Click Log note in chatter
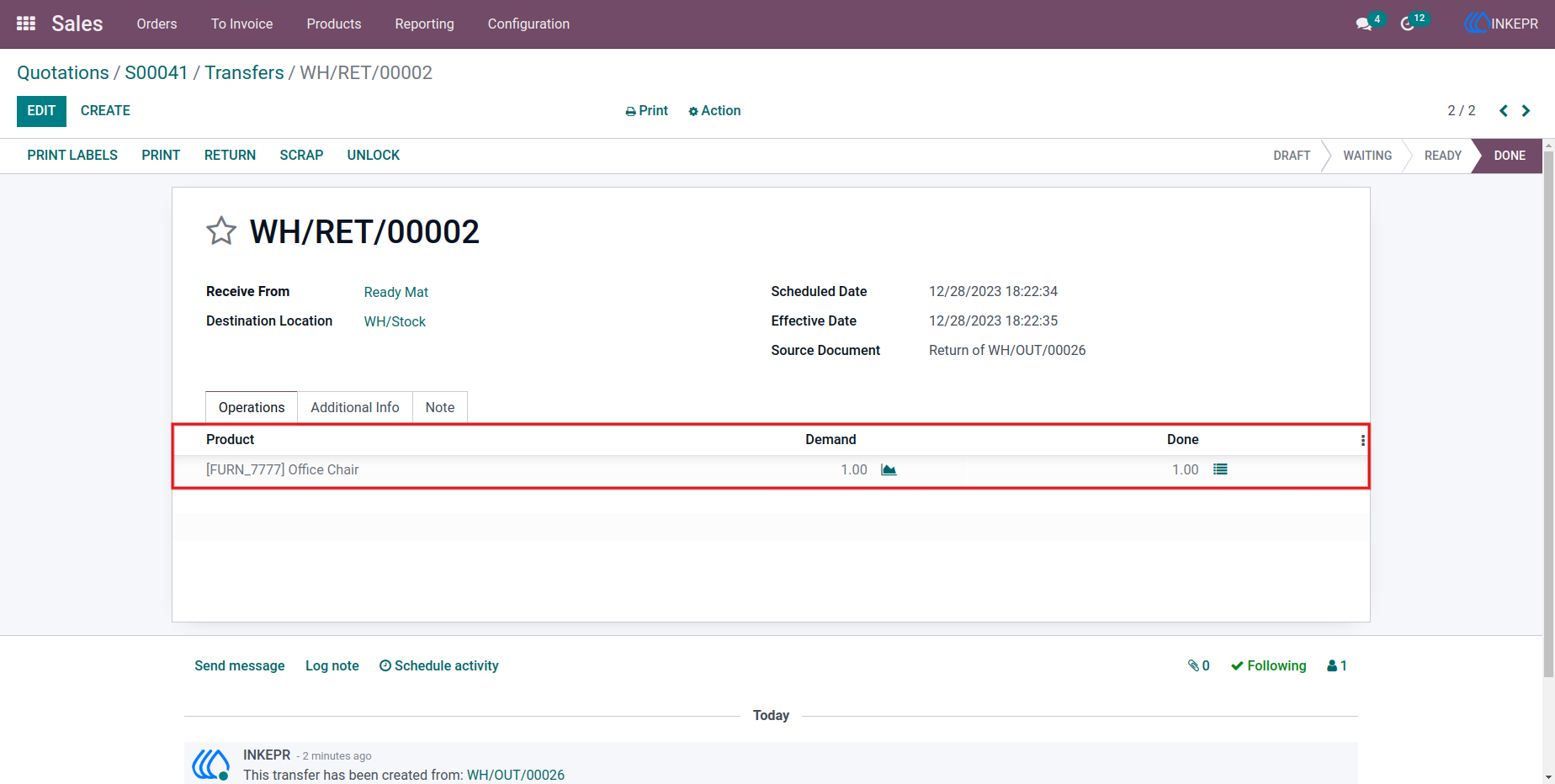The width and height of the screenshot is (1555, 784). point(332,665)
